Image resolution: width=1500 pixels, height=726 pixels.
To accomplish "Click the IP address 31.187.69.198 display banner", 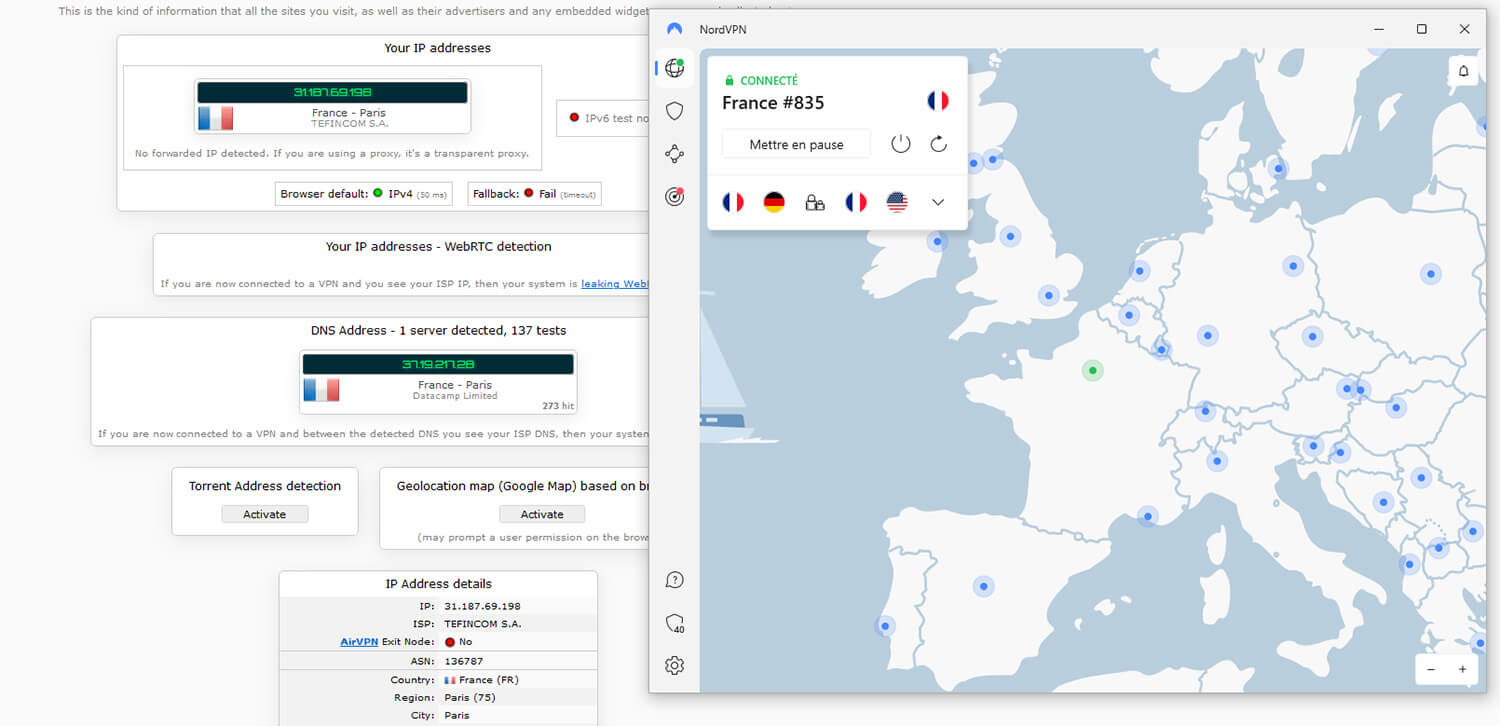I will coord(333,92).
